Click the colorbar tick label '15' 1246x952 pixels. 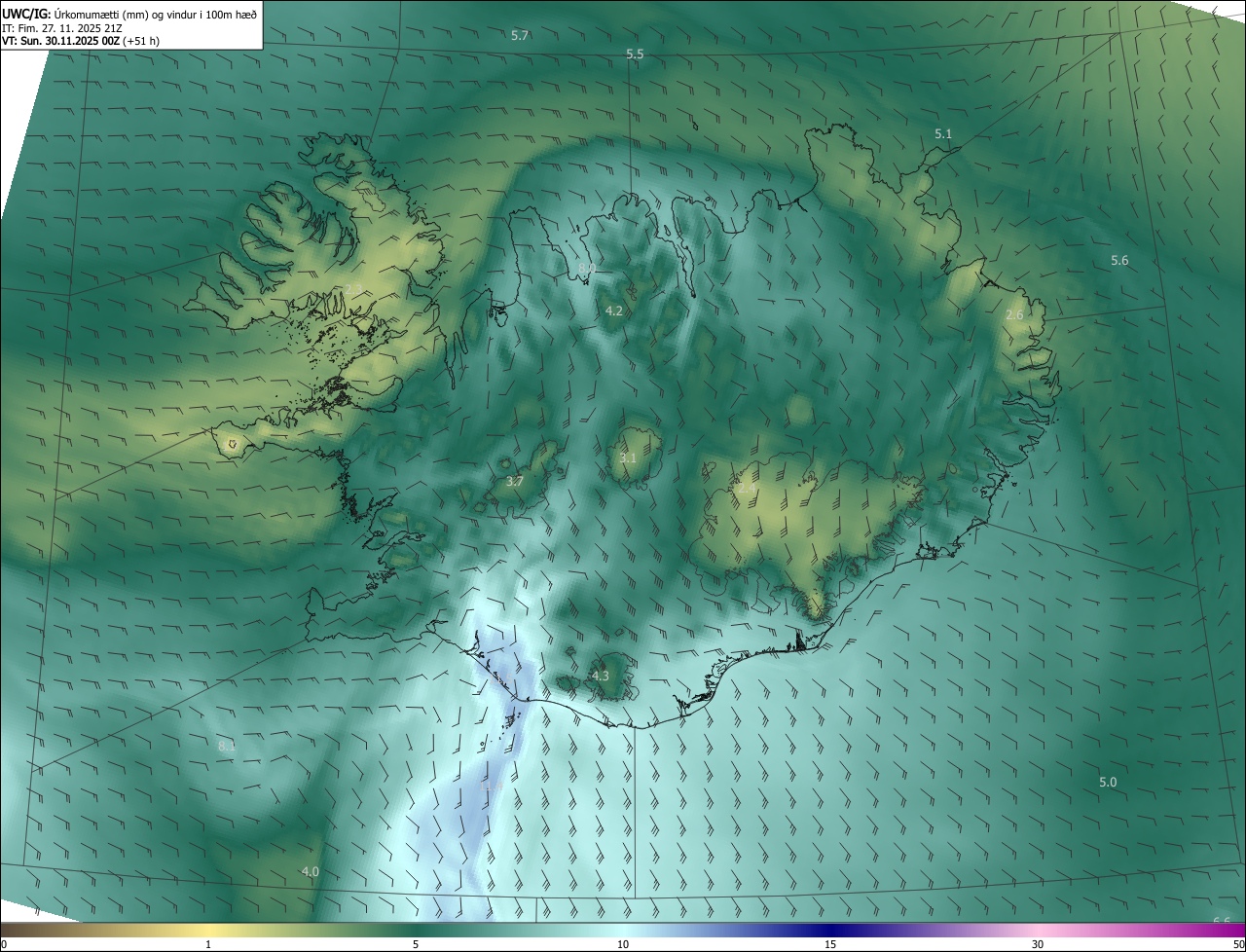pos(830,944)
